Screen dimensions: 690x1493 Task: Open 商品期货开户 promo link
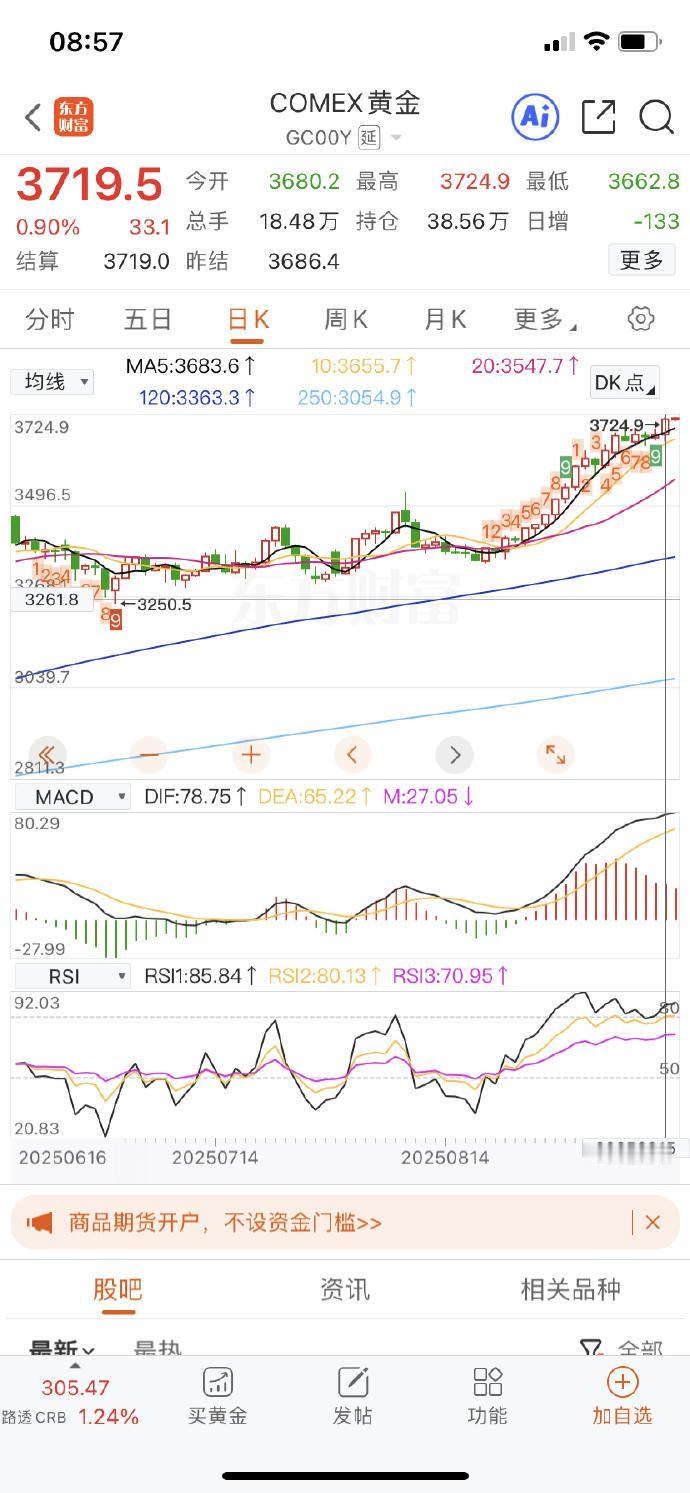[x=225, y=1222]
